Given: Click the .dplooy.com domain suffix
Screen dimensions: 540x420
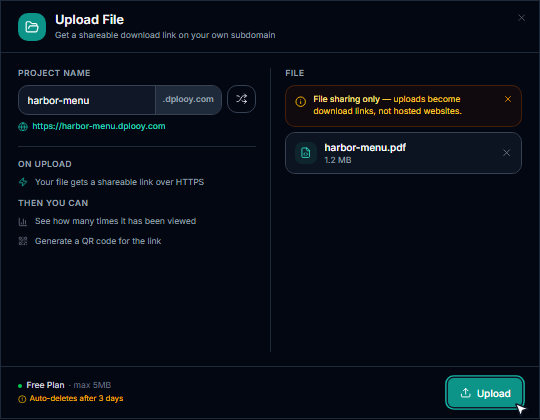Looking at the screenshot, I should click(x=188, y=99).
